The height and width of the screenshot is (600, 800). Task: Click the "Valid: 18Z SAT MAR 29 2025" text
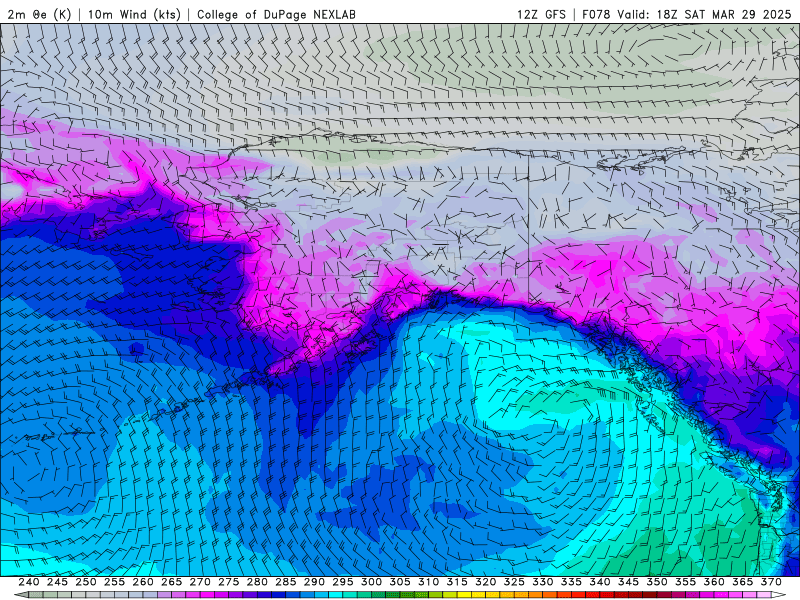click(x=704, y=14)
